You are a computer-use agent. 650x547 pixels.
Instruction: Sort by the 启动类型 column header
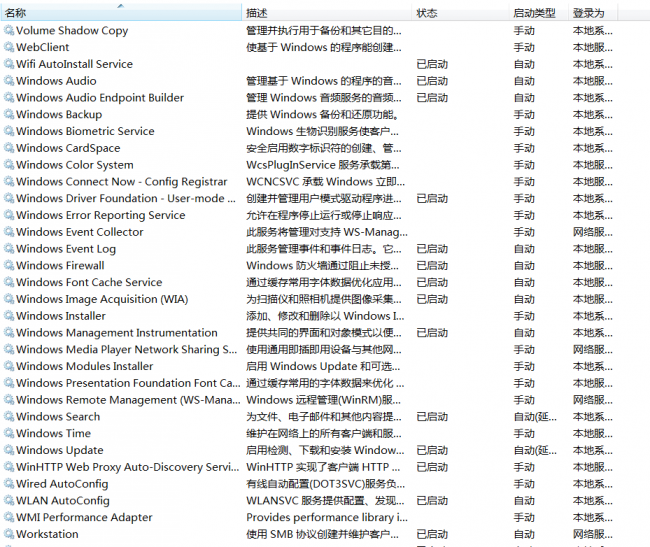[x=538, y=13]
